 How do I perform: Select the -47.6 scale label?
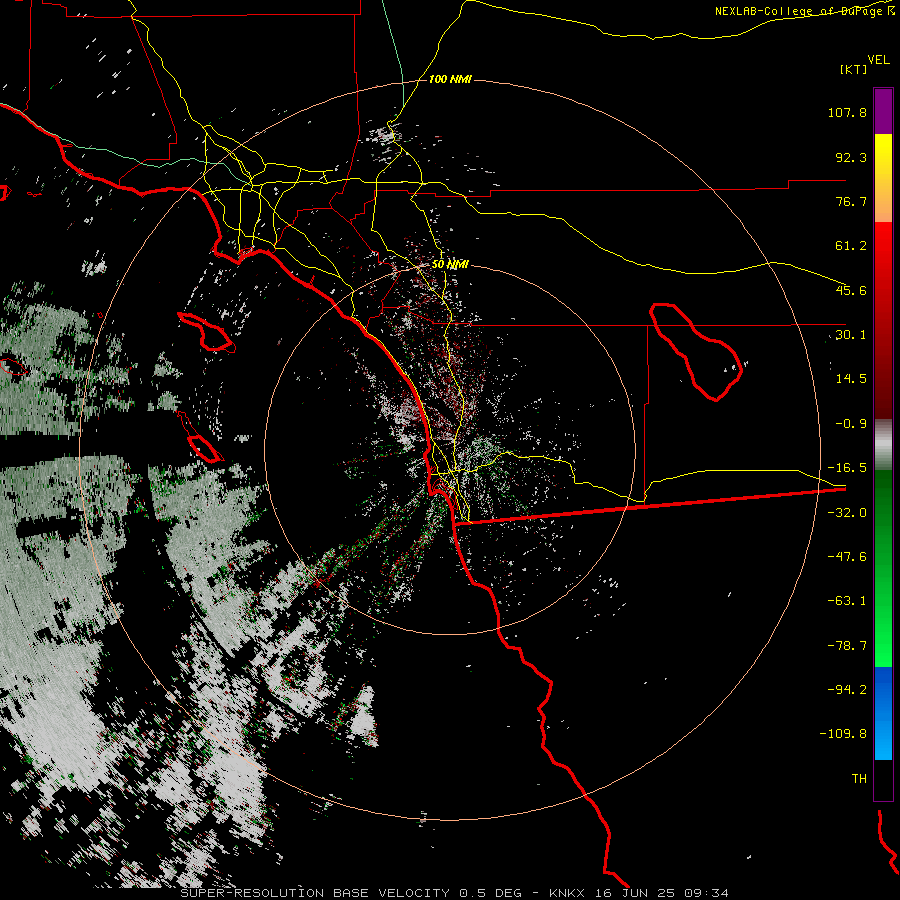coord(847,557)
